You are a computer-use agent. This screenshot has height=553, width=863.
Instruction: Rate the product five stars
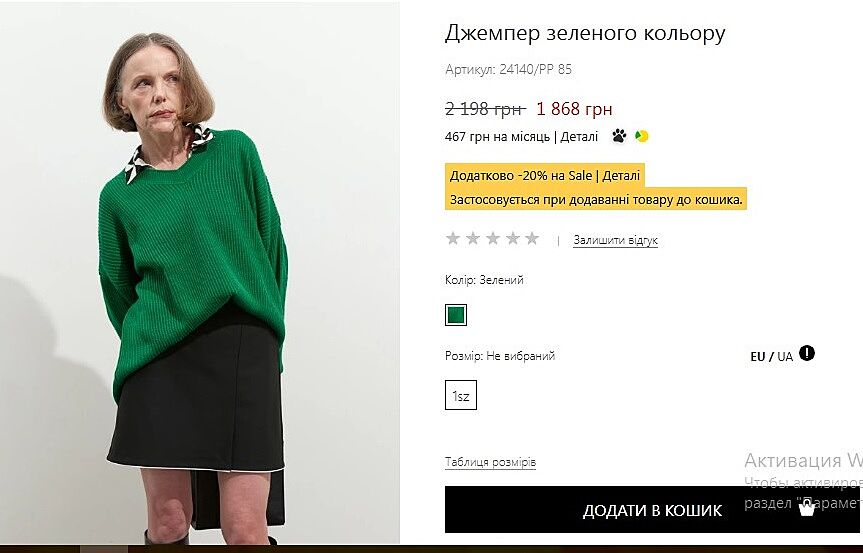pyautogui.click(x=532, y=238)
